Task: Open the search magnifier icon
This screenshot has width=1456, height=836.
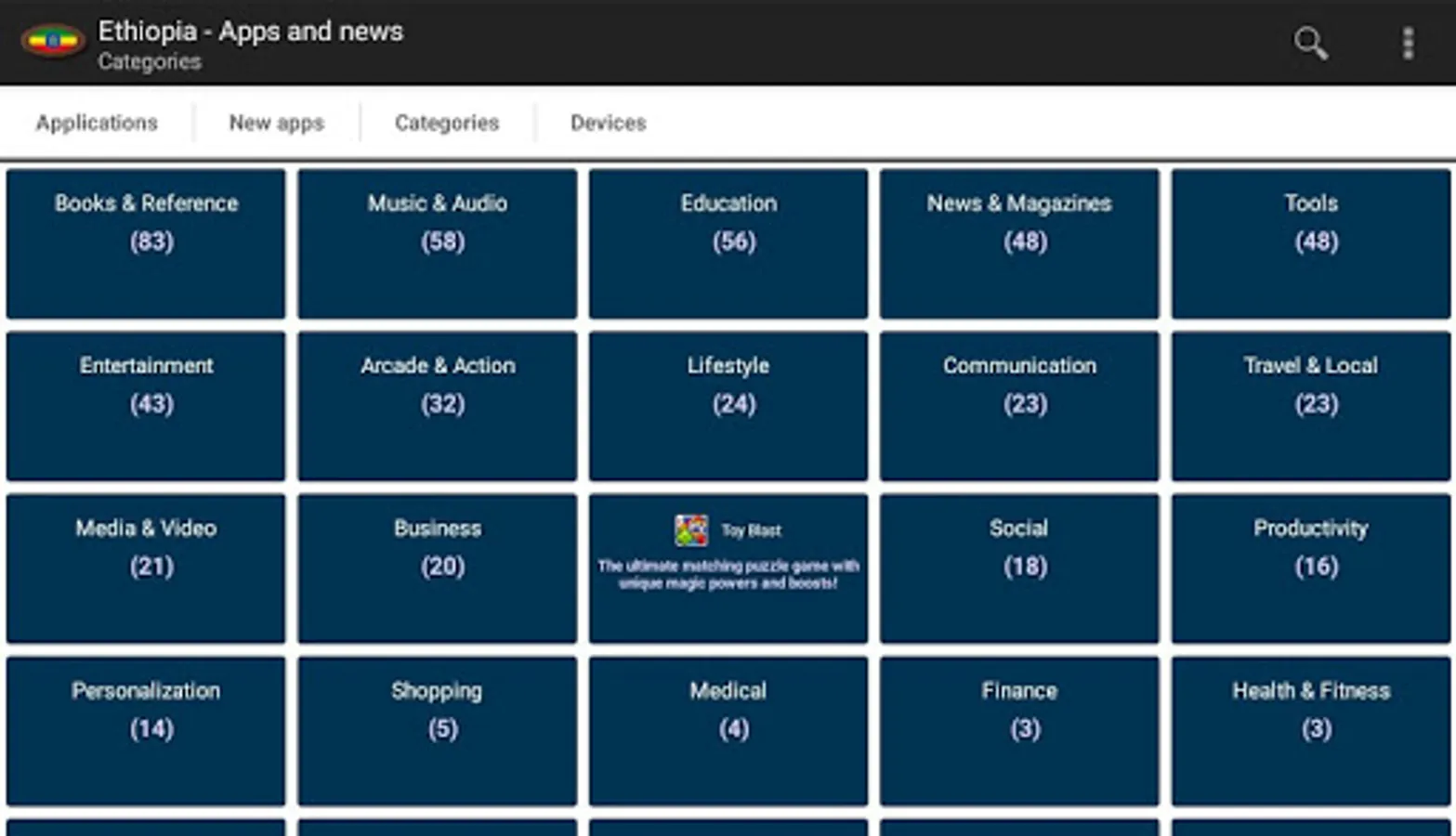Action: [1310, 43]
